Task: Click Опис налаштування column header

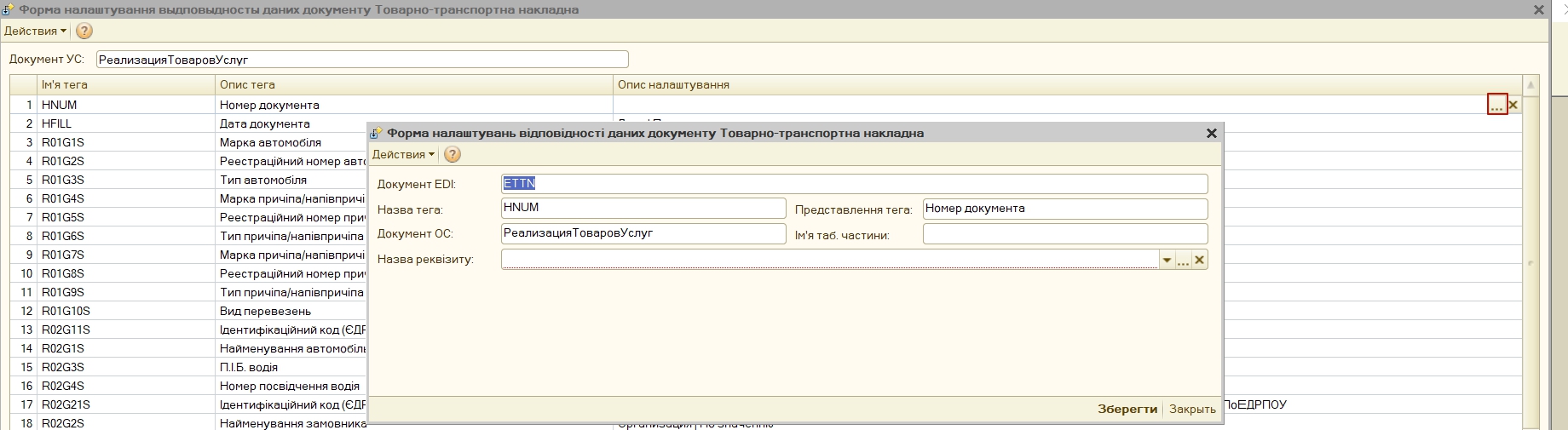Action: click(x=1067, y=84)
